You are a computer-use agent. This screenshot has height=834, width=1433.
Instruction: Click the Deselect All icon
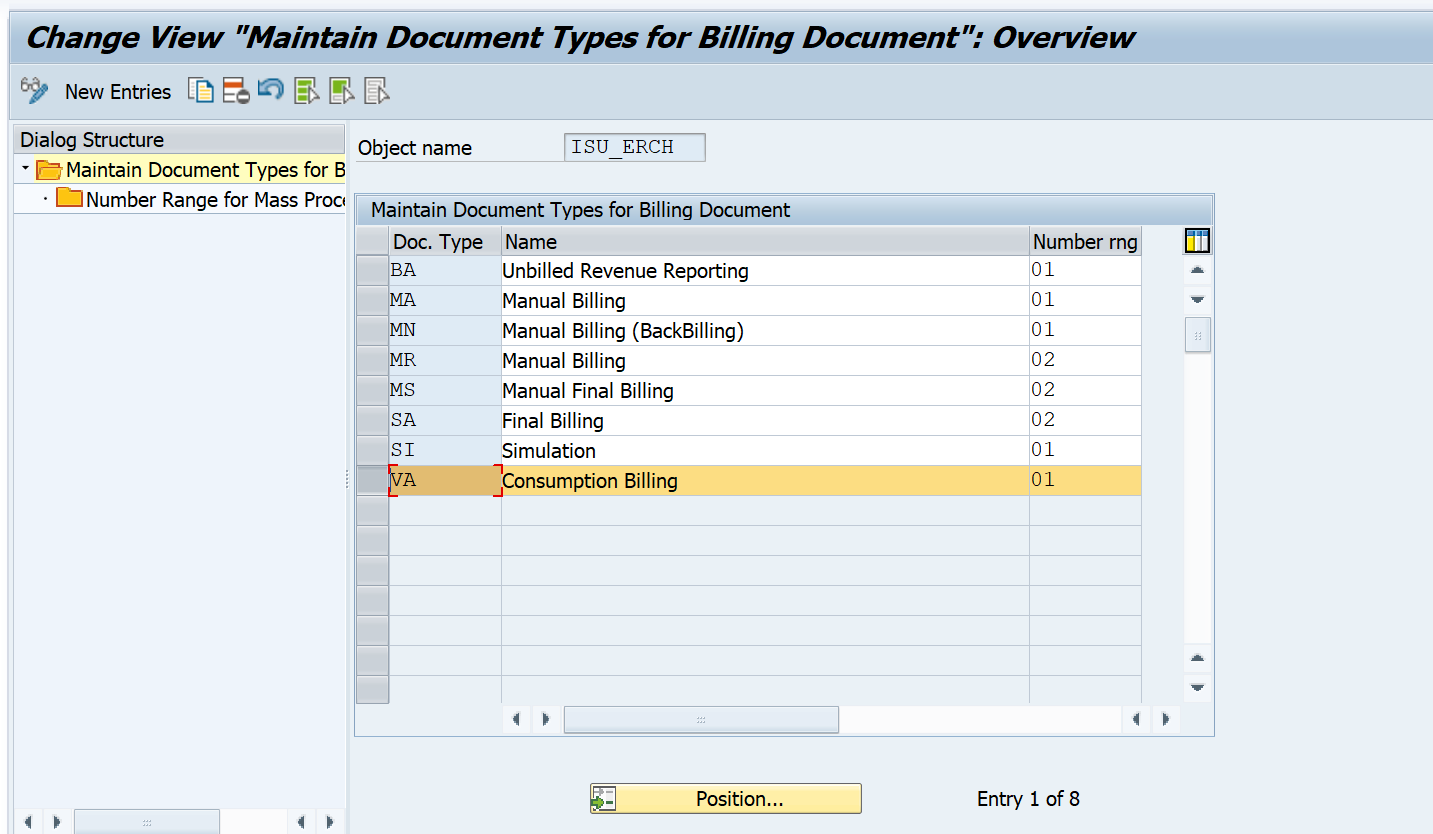pyautogui.click(x=376, y=91)
